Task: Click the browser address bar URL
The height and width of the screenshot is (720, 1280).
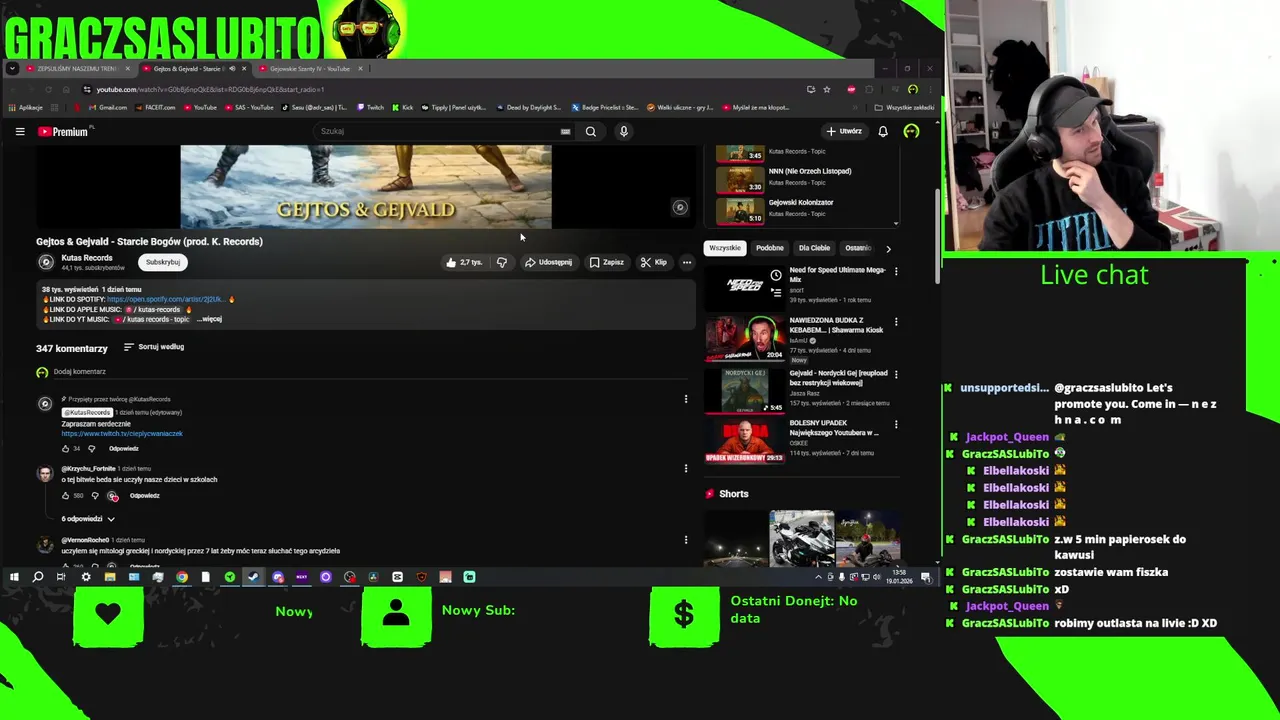Action: coord(210,89)
